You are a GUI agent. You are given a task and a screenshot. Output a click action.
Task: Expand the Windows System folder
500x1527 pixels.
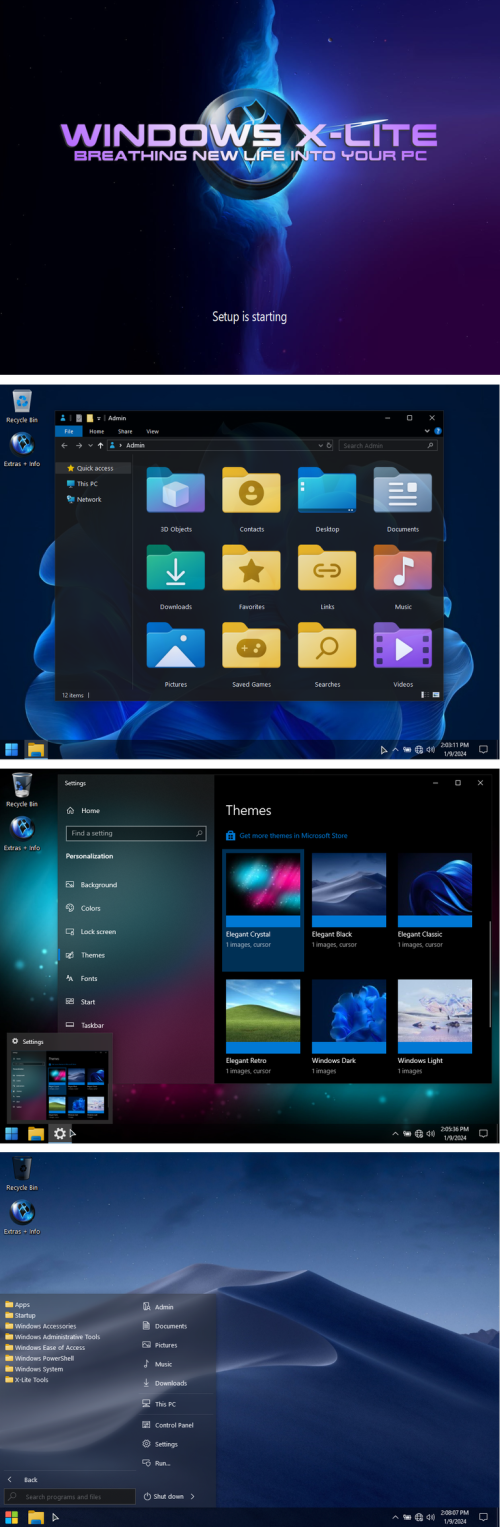[34, 1369]
